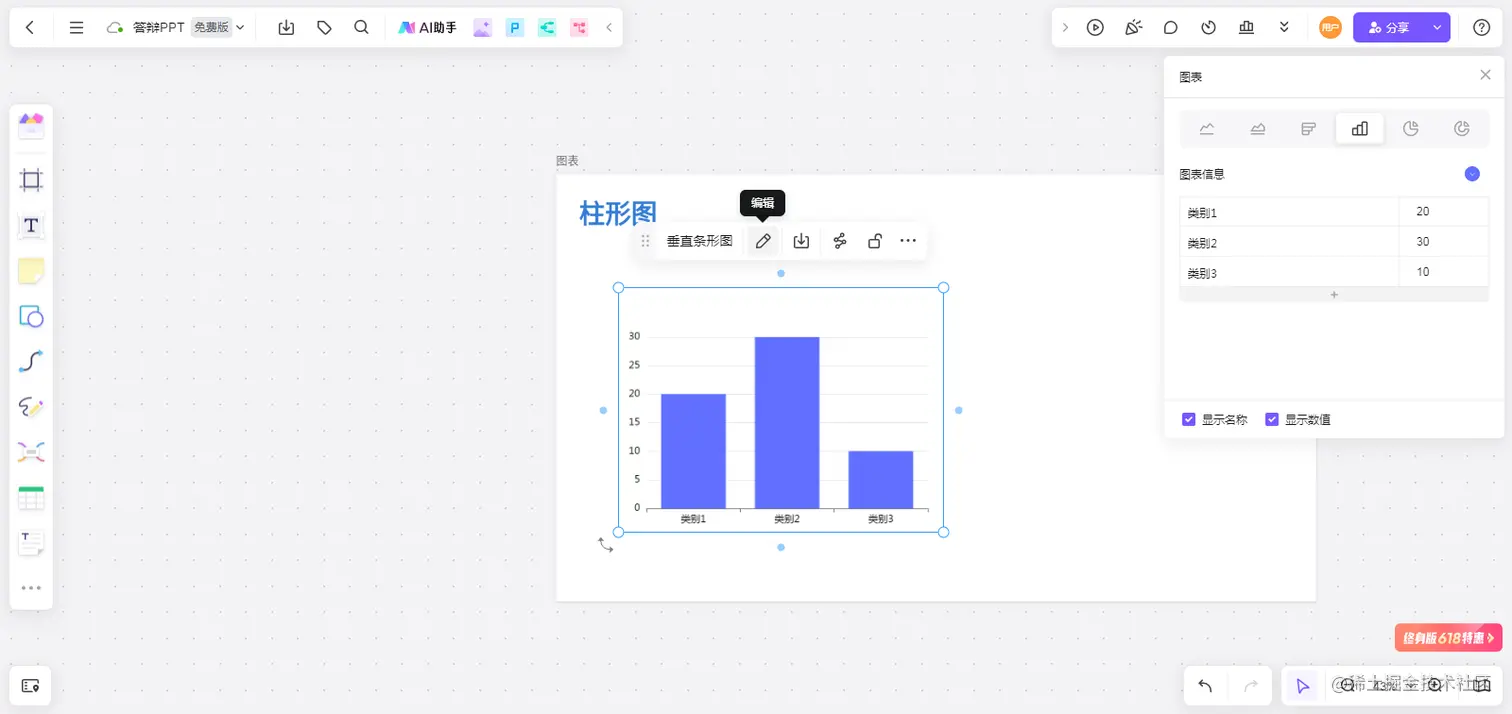Edit the 类别2 name cell
Image resolution: width=1512 pixels, height=714 pixels.
(1289, 242)
